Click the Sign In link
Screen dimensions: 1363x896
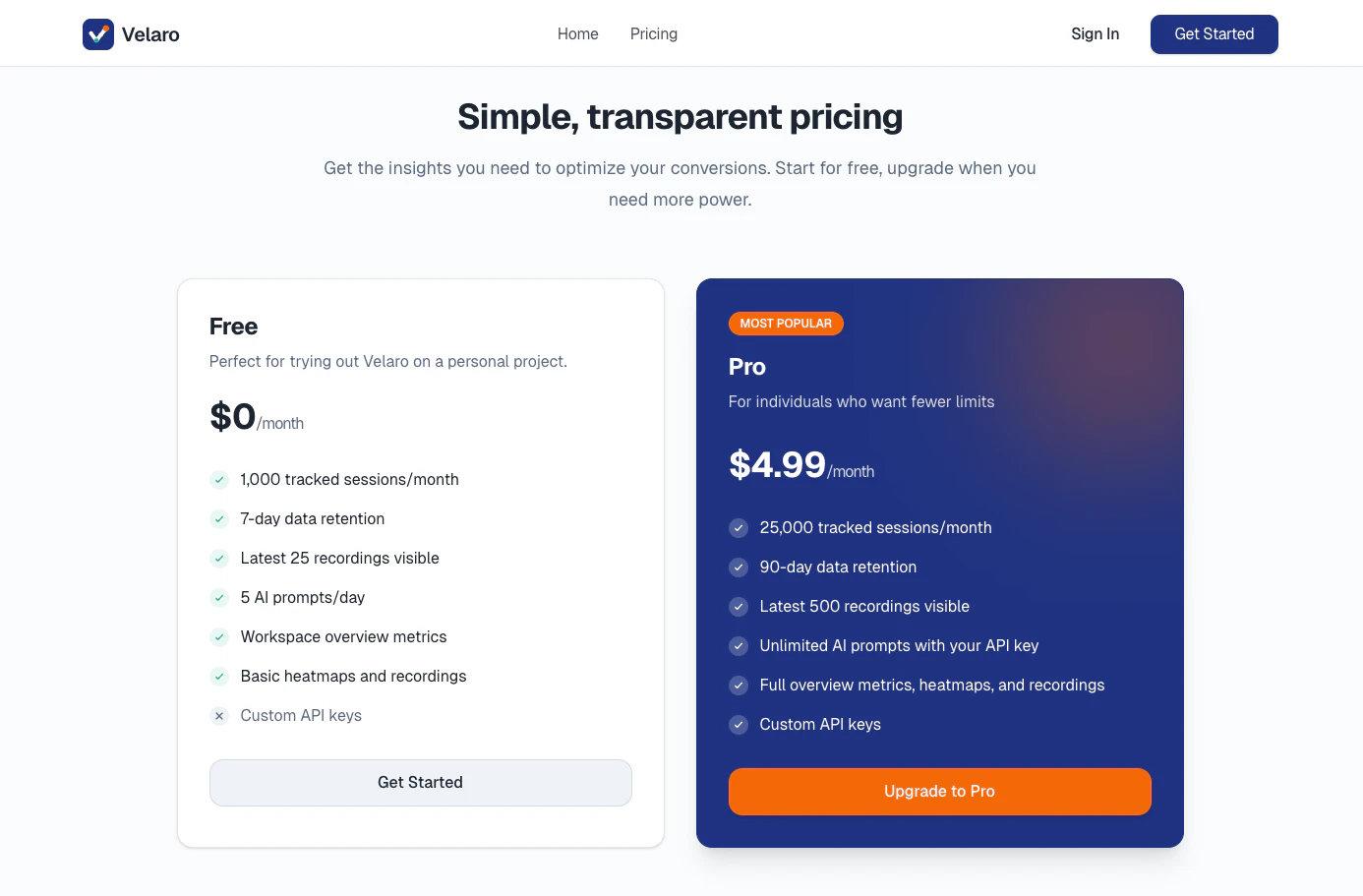(x=1096, y=34)
